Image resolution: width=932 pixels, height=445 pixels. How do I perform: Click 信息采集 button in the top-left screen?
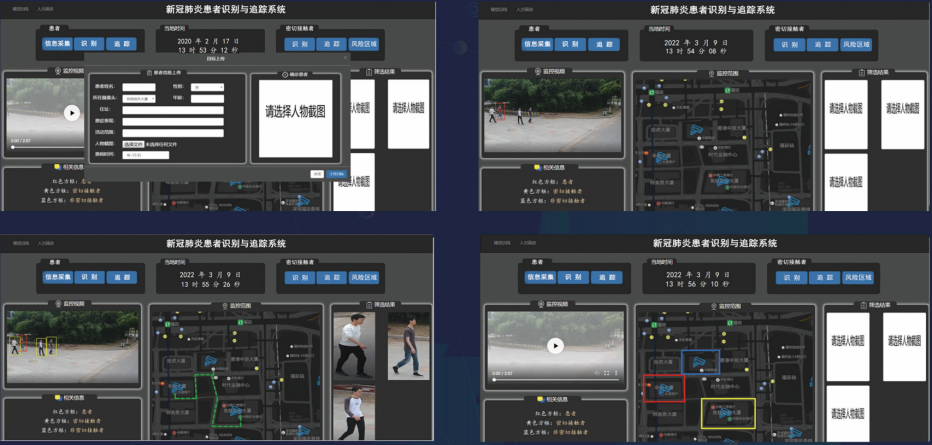click(x=57, y=44)
